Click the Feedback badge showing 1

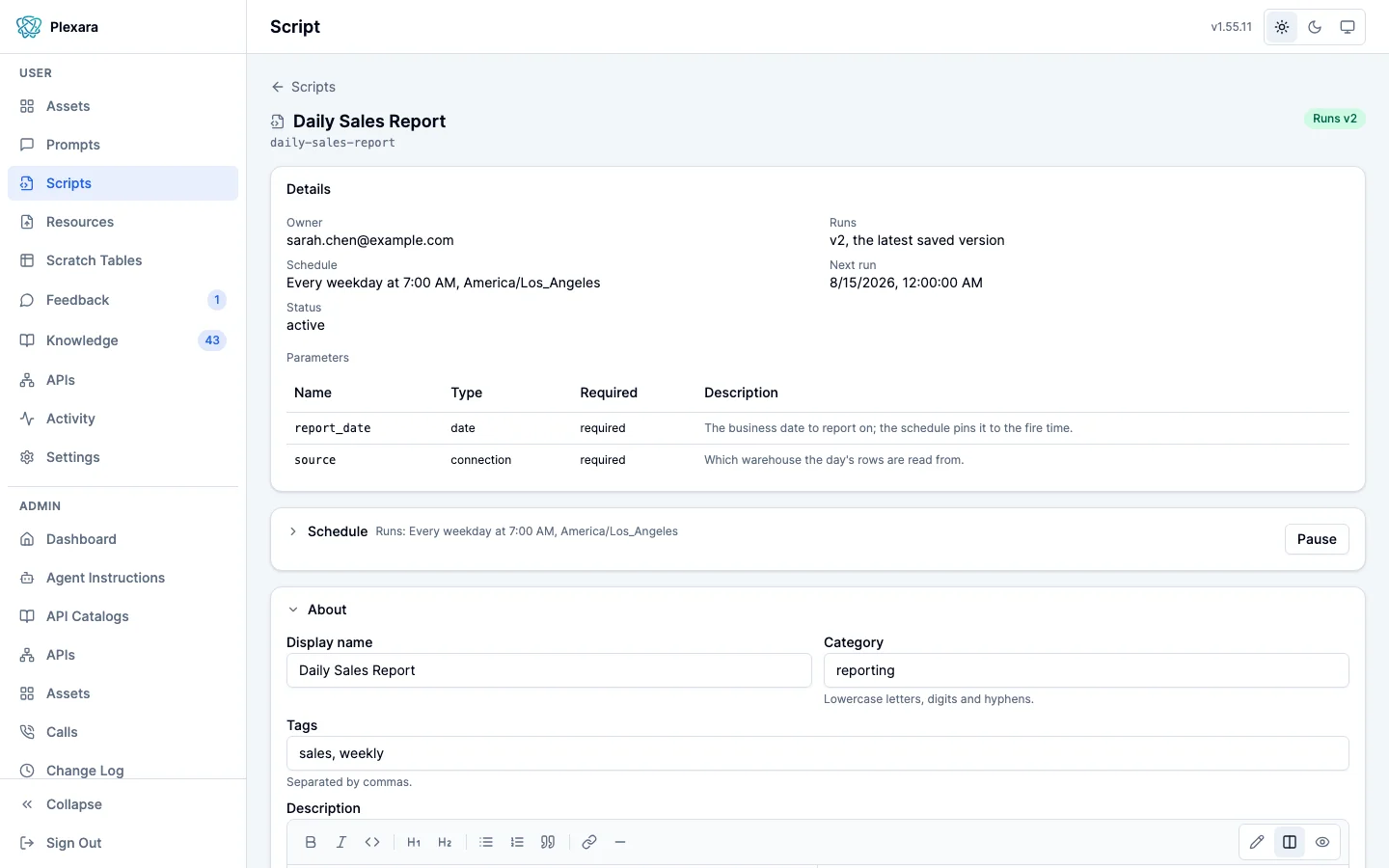tap(217, 300)
